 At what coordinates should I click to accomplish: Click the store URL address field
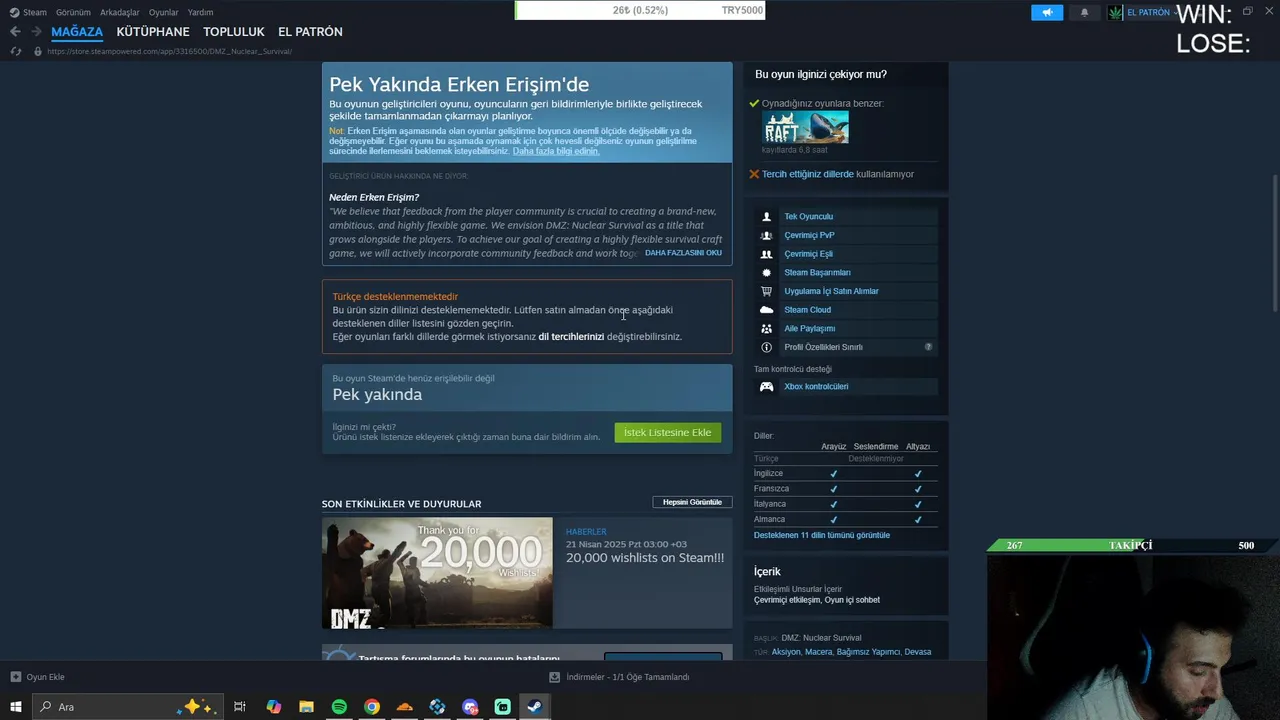pos(170,51)
